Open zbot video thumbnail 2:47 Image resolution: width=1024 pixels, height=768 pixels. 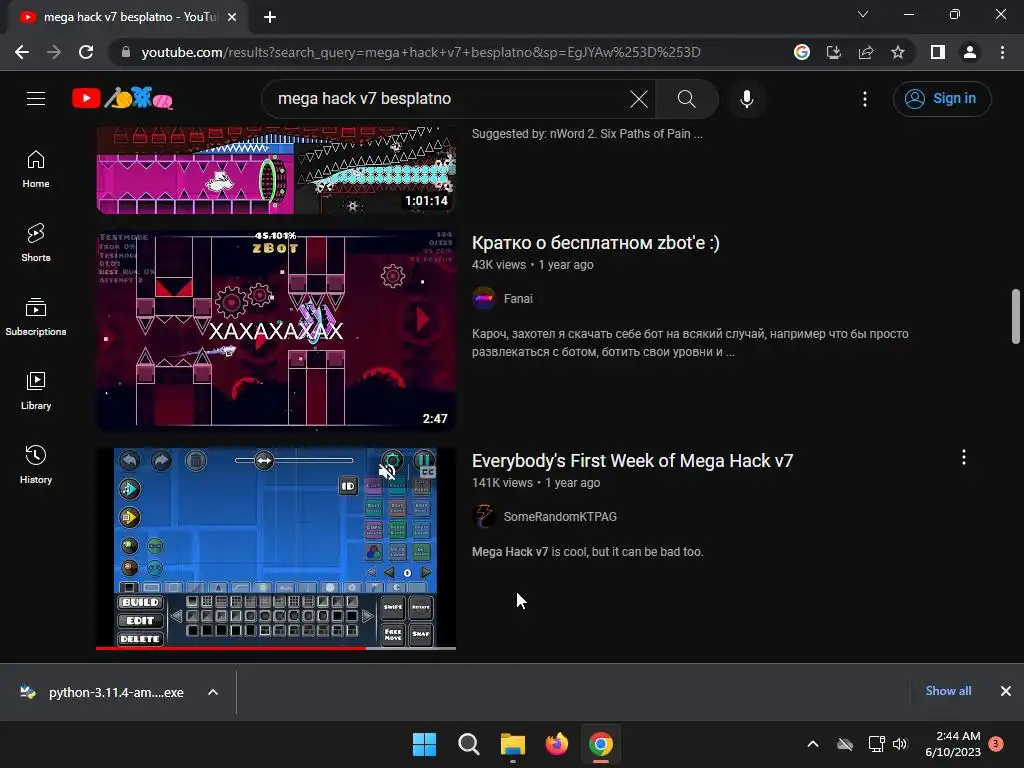point(276,330)
